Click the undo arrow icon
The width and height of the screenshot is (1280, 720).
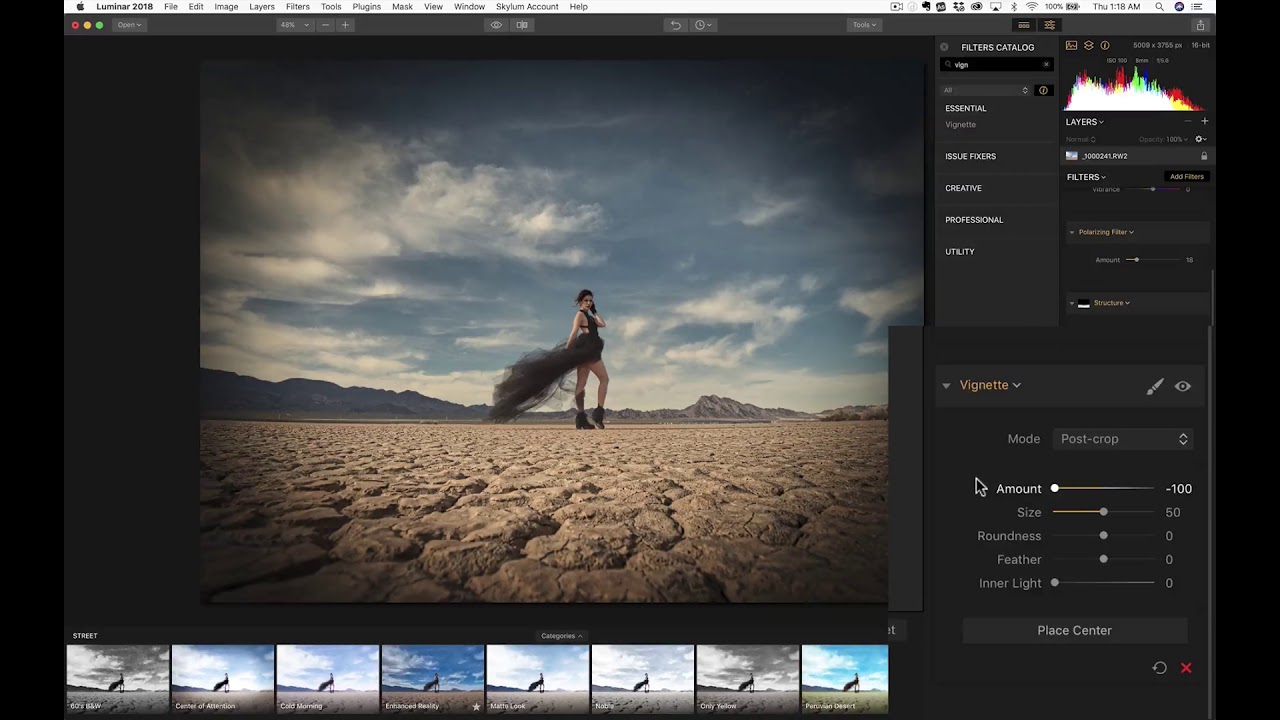click(x=675, y=25)
